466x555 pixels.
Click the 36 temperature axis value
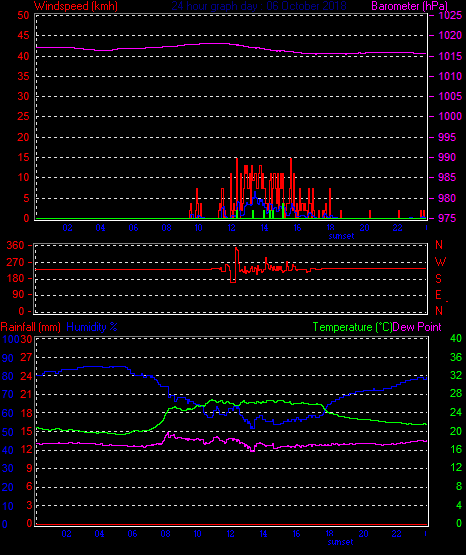456,357
